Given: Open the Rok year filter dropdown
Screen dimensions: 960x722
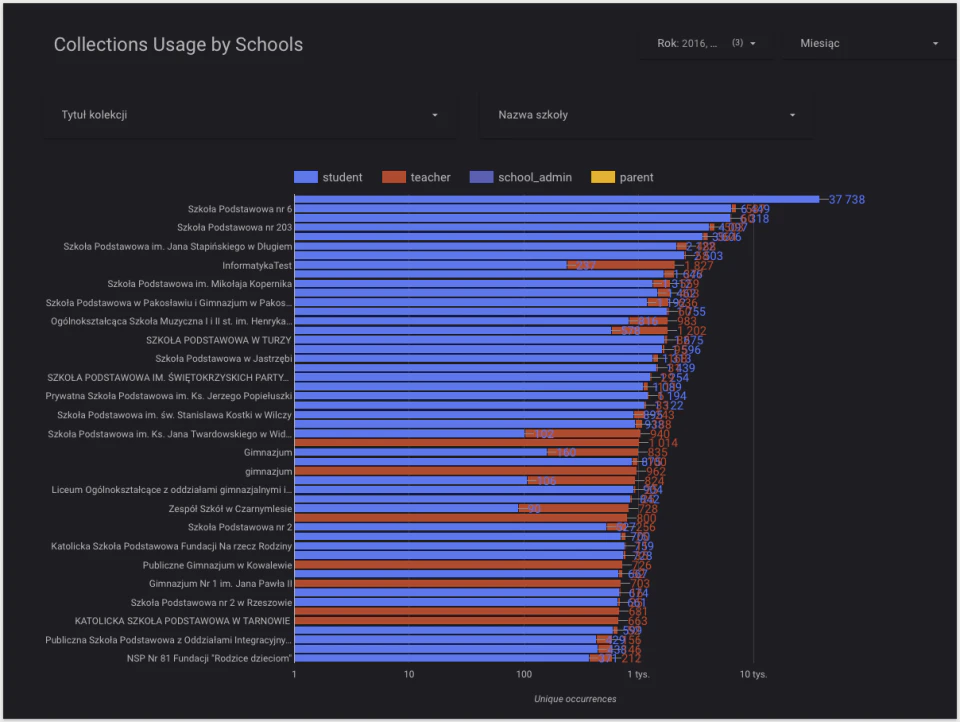Looking at the screenshot, I should [706, 43].
